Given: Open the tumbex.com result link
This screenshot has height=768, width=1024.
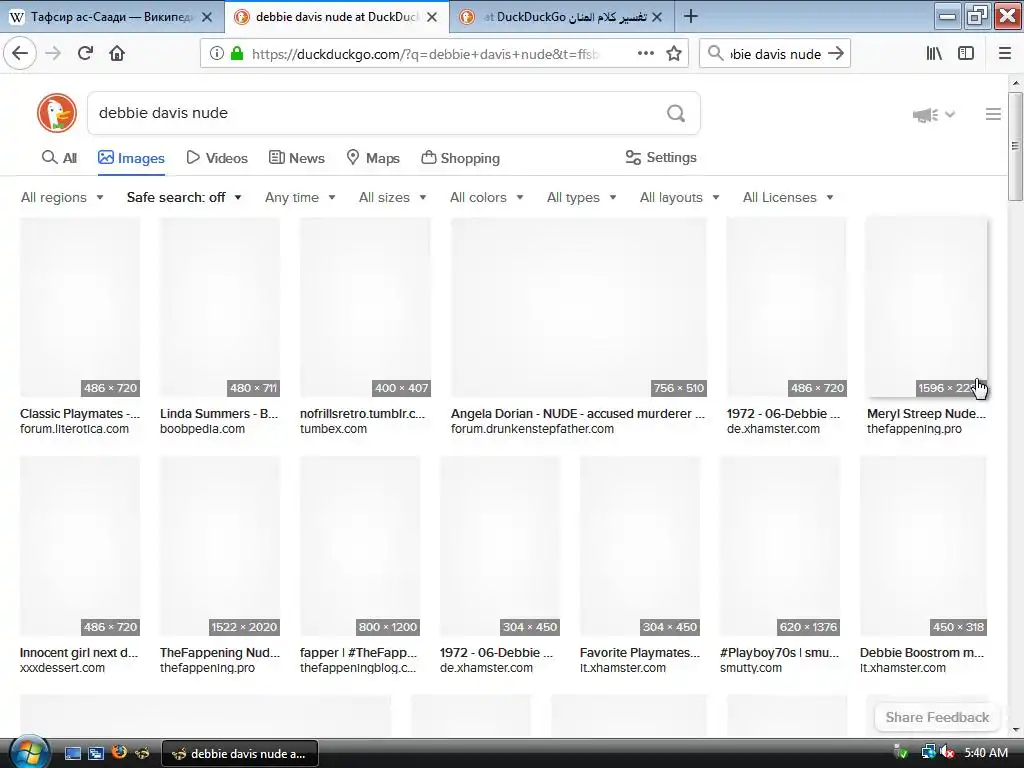Looking at the screenshot, I should [333, 429].
